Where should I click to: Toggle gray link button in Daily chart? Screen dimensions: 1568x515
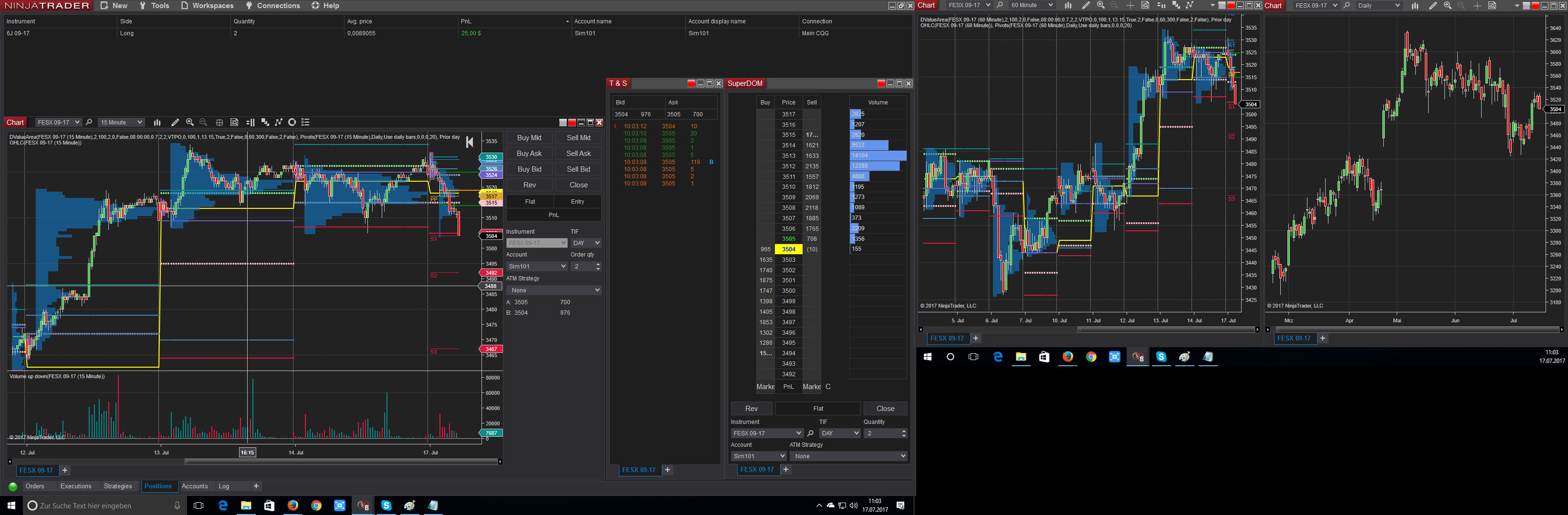(x=1526, y=5)
